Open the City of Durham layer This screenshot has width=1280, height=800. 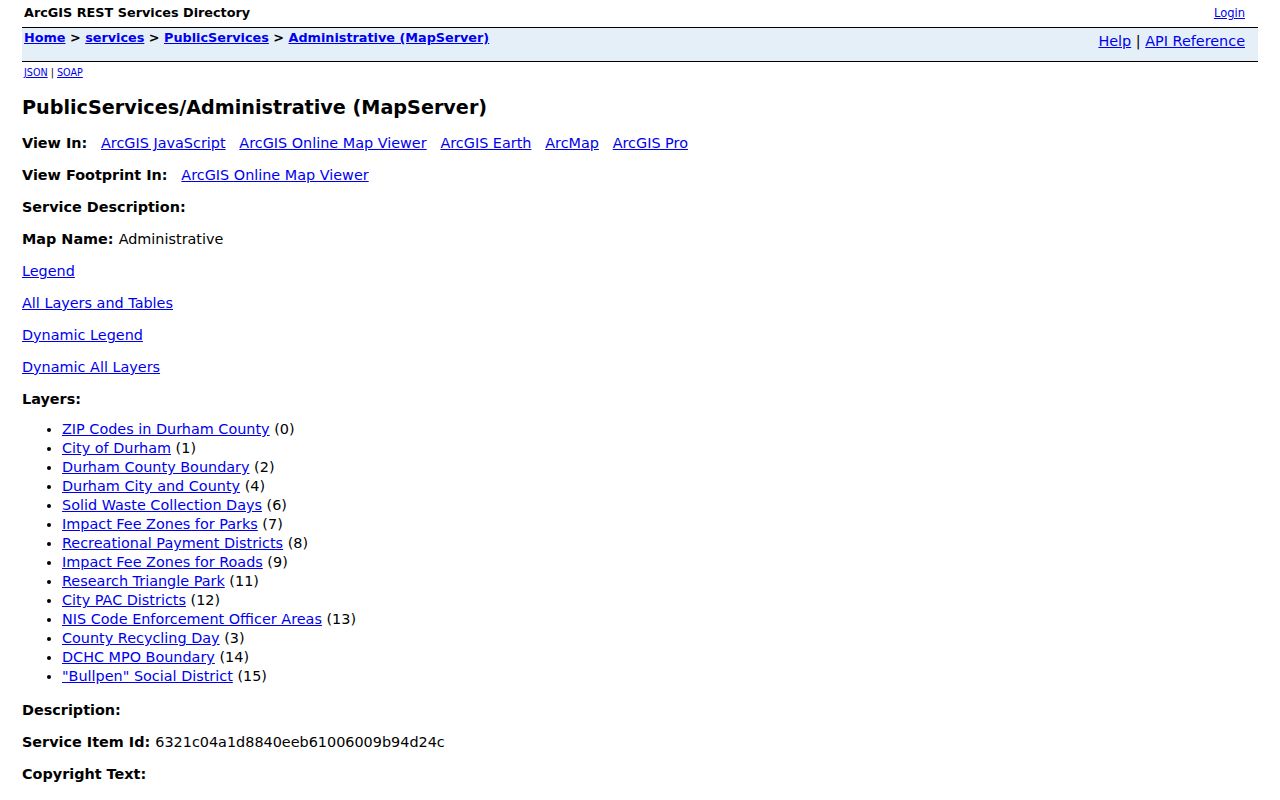click(116, 448)
